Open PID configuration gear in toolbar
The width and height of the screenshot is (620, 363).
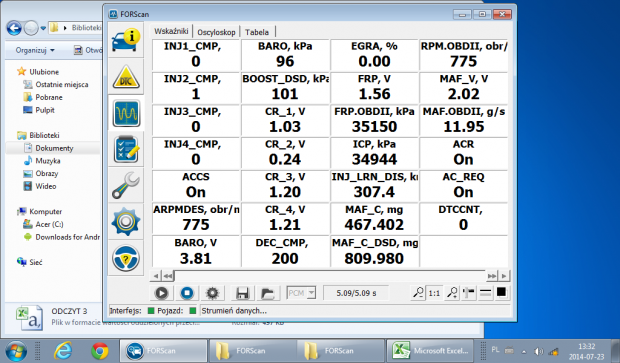click(212, 293)
